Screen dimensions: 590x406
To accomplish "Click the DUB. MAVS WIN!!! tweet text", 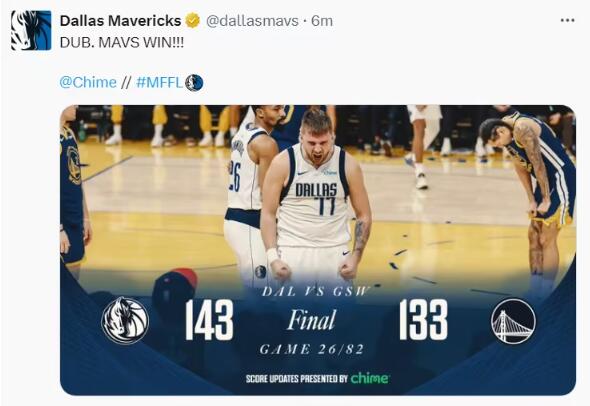I will [x=122, y=43].
